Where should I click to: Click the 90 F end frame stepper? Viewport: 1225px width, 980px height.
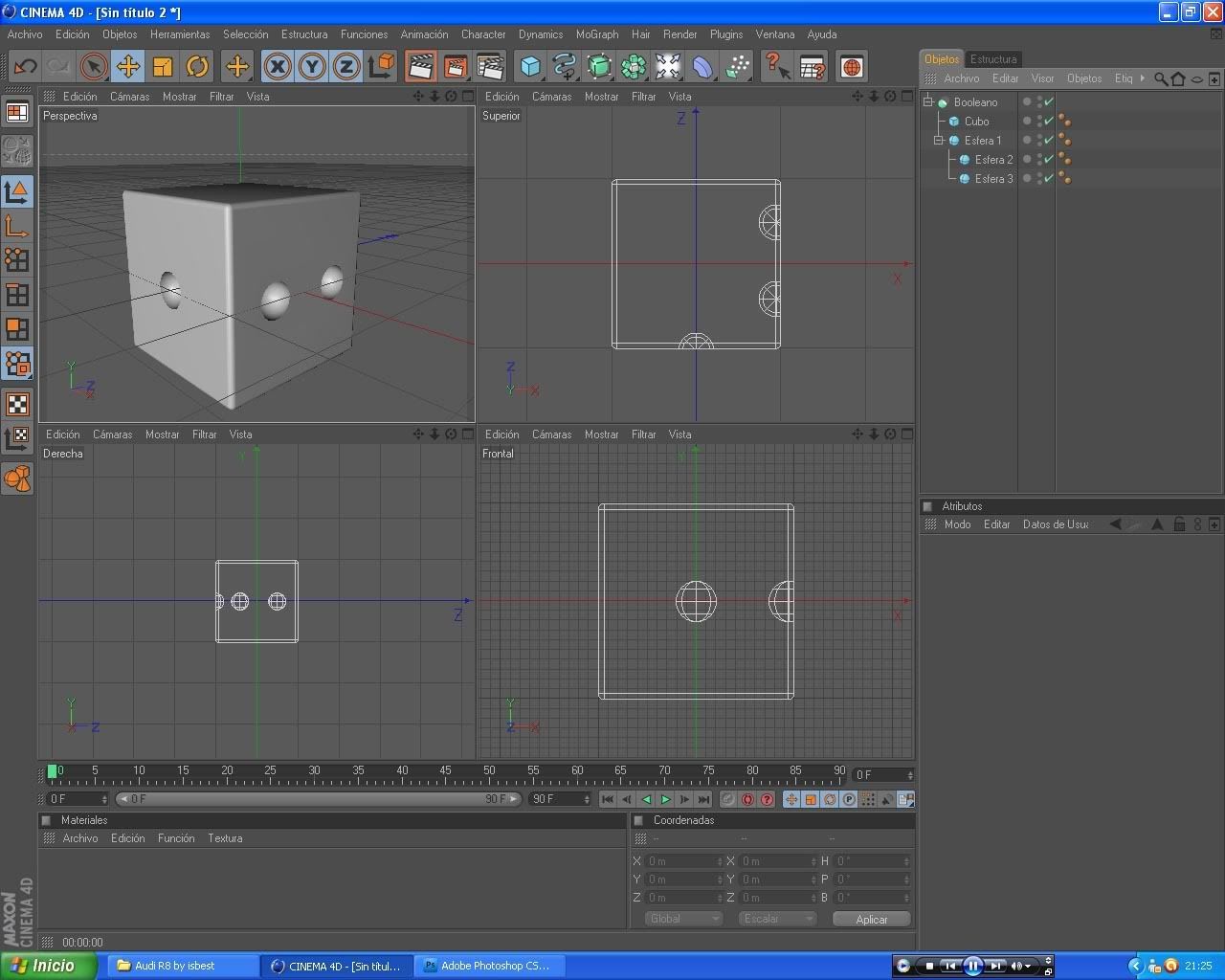pos(587,799)
